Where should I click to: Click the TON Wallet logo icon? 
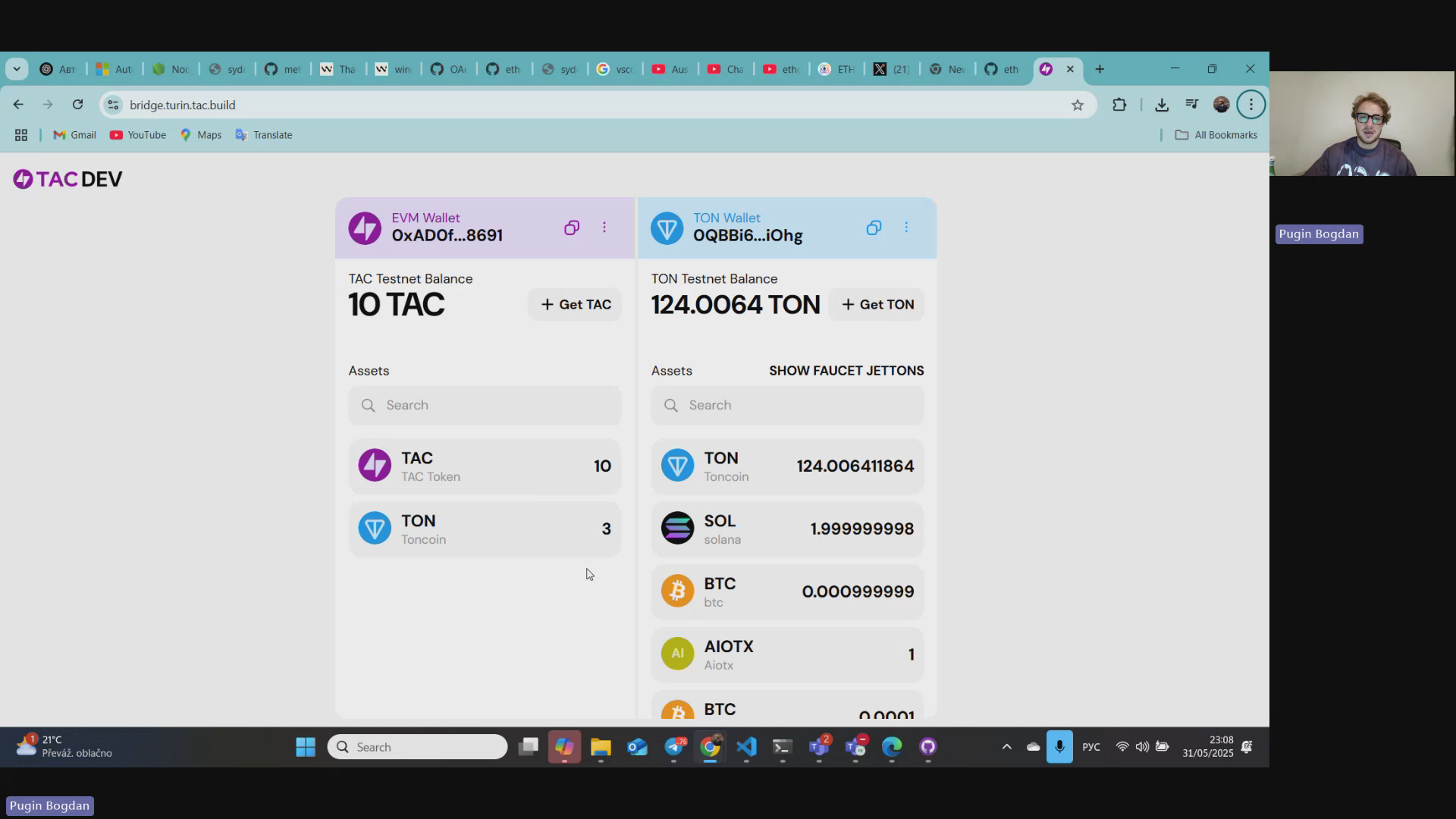click(667, 228)
